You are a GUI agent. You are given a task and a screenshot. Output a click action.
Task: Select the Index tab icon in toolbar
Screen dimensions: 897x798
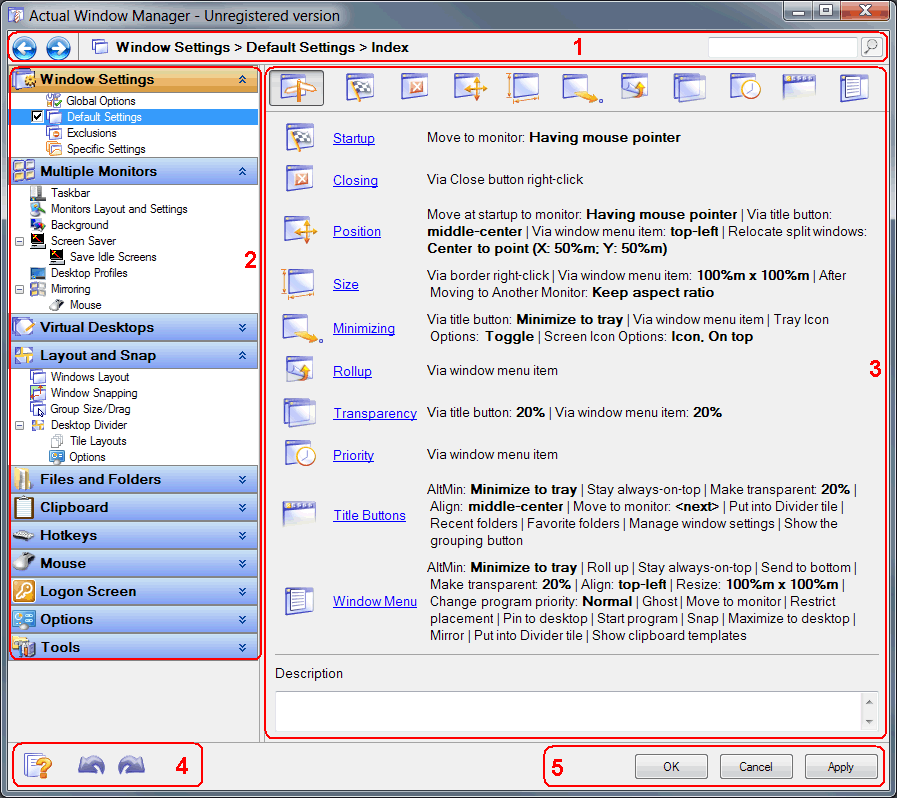coord(296,88)
